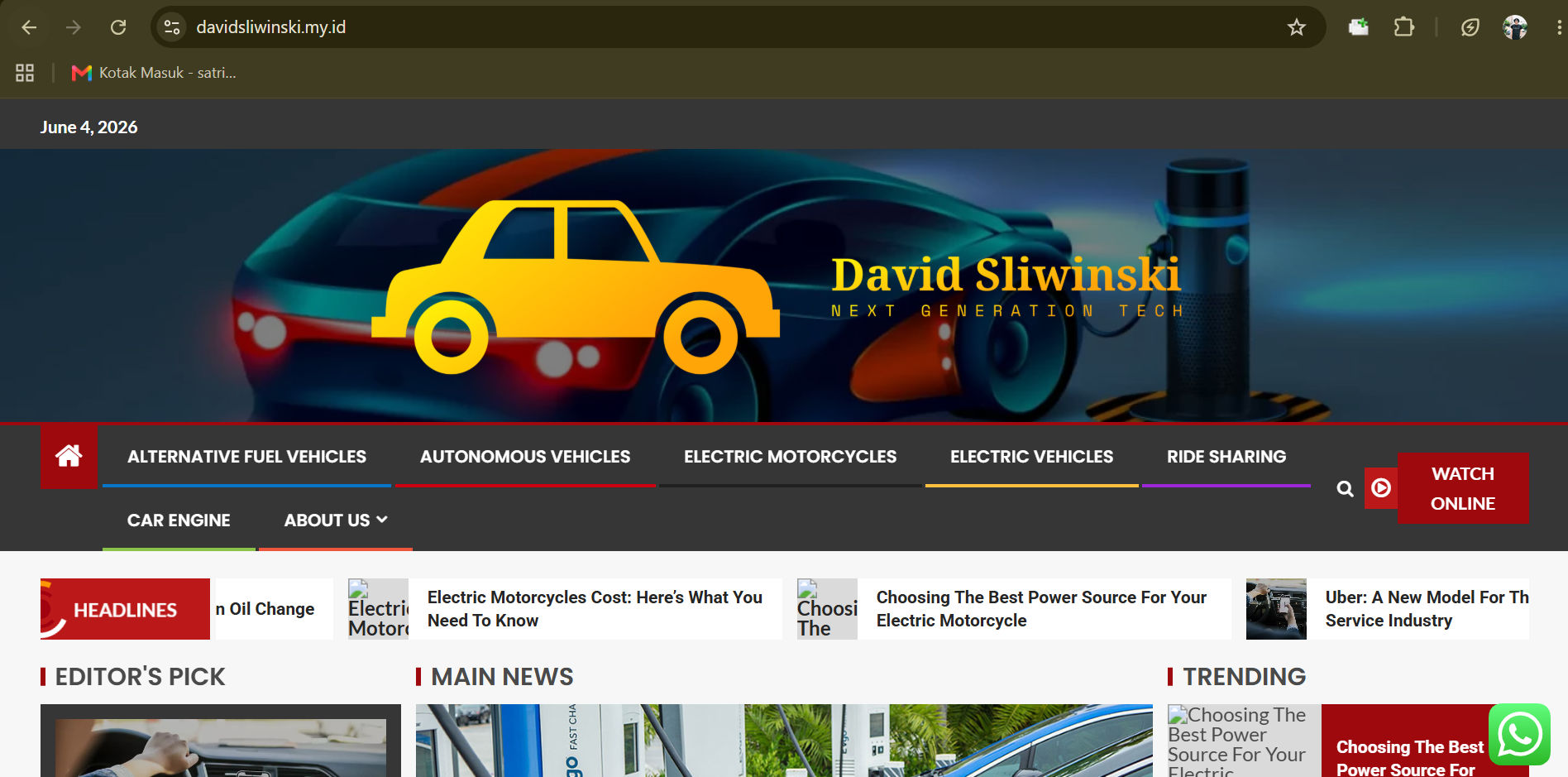Open Autonomous Vehicles menu item
The height and width of the screenshot is (777, 1568).
point(525,457)
